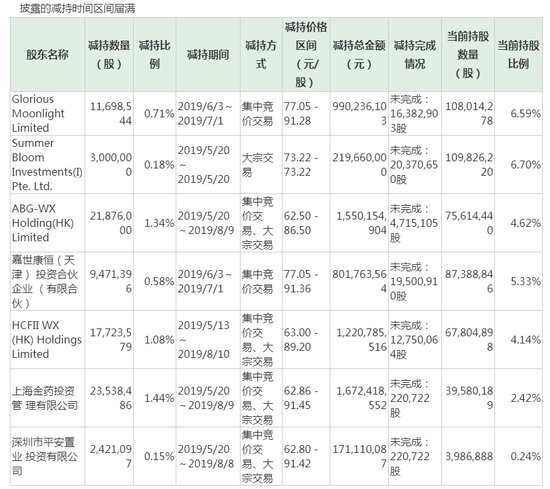
Task: Click the 当前持股比例 column header
Action: tap(518, 55)
